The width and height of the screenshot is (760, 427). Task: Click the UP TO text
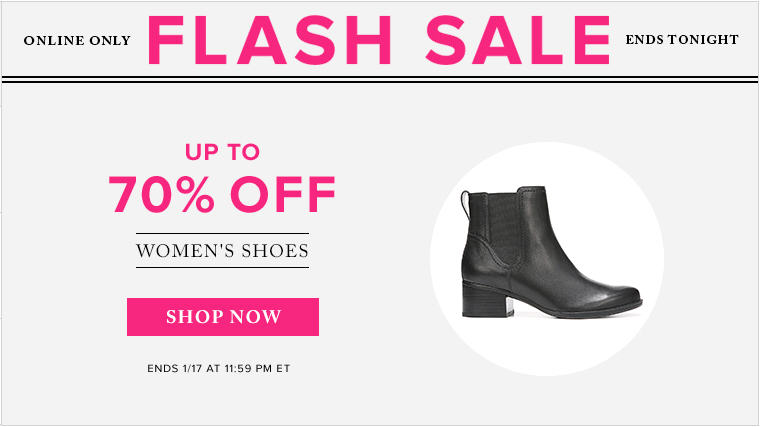[x=222, y=152]
